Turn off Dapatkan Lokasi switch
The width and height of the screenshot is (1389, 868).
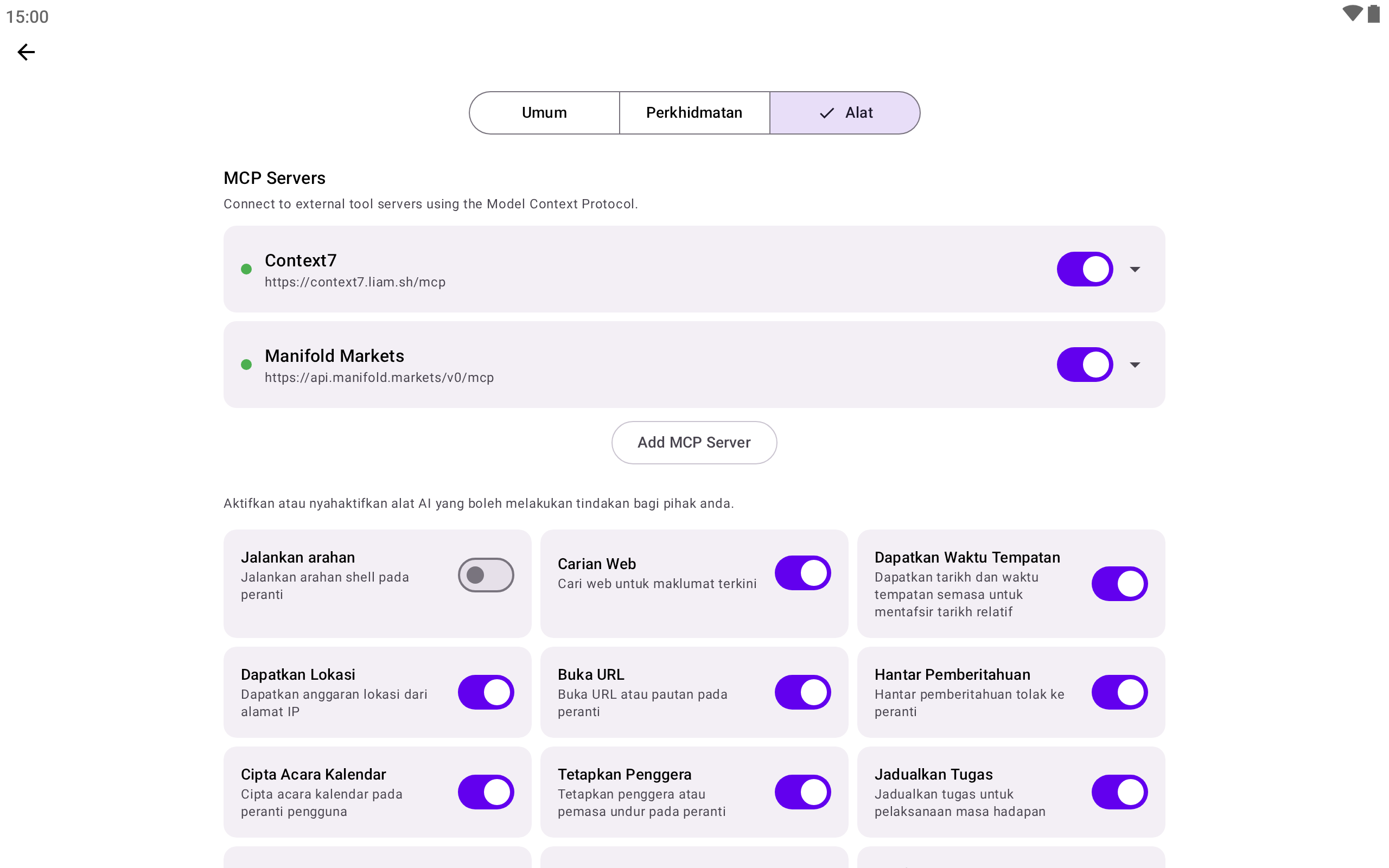tap(486, 692)
